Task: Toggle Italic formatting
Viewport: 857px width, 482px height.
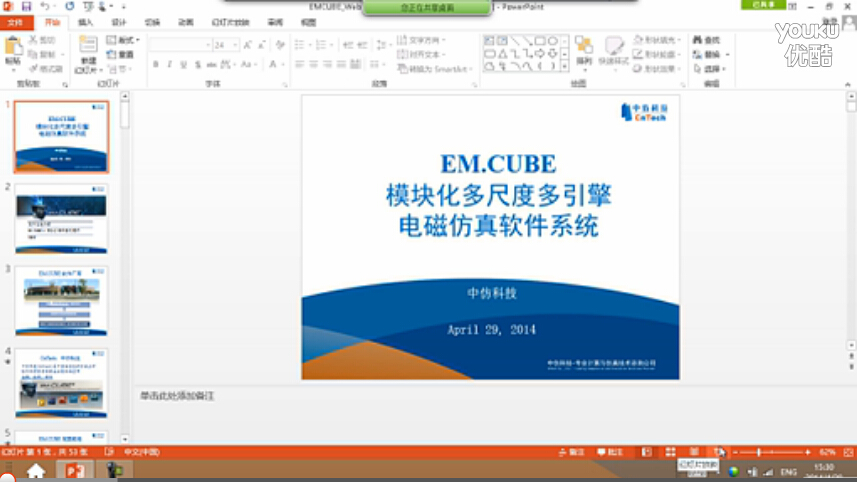Action: click(x=169, y=64)
